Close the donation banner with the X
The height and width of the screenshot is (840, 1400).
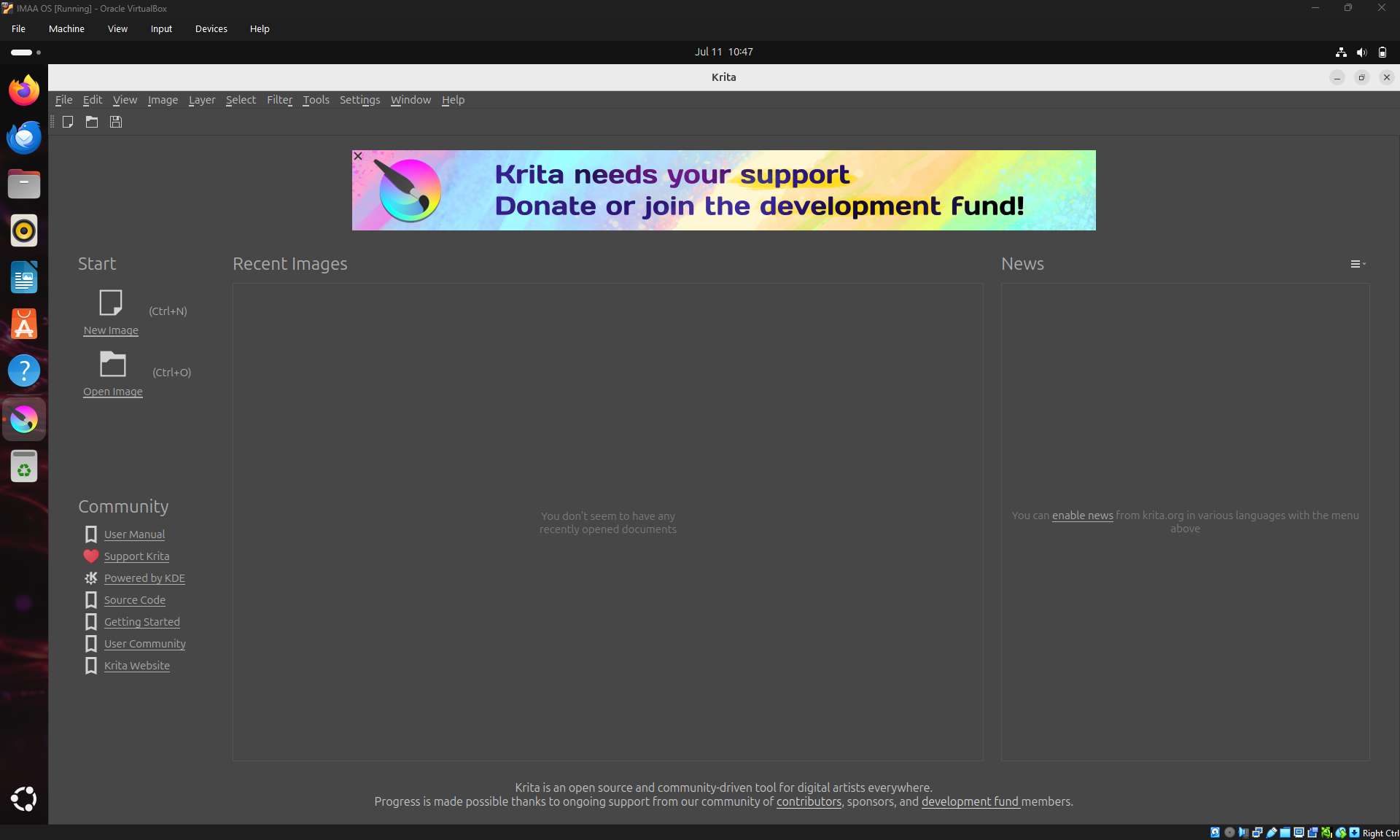pyautogui.click(x=358, y=156)
